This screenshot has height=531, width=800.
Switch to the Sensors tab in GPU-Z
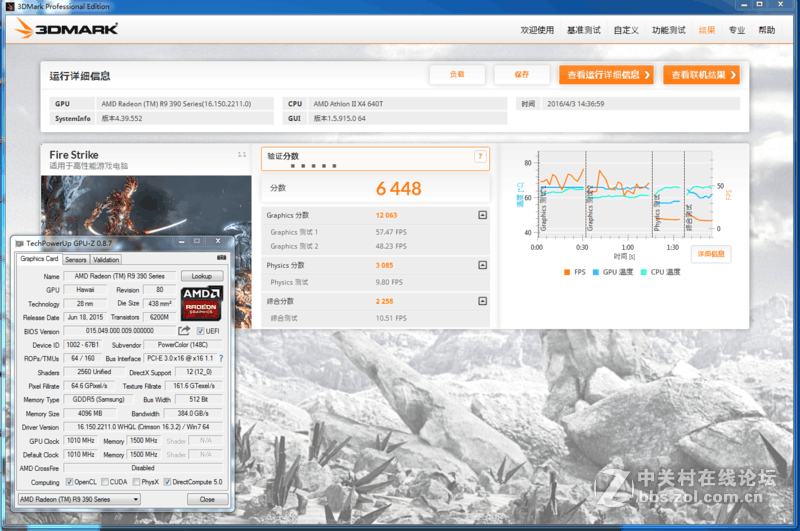76,260
